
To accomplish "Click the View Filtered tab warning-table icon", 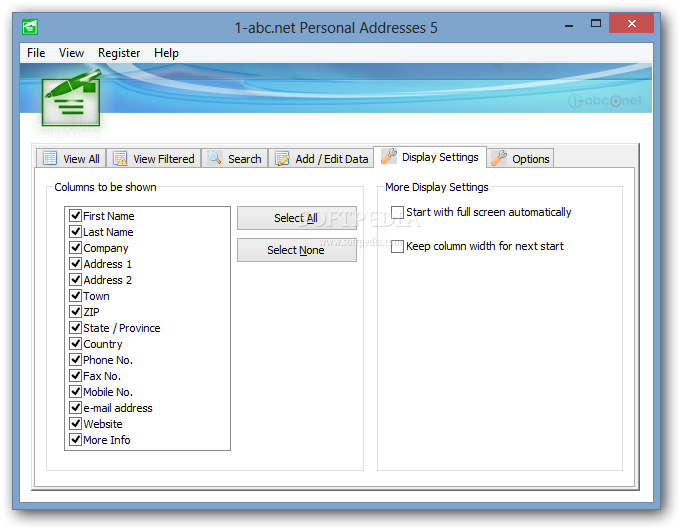I will click(120, 159).
